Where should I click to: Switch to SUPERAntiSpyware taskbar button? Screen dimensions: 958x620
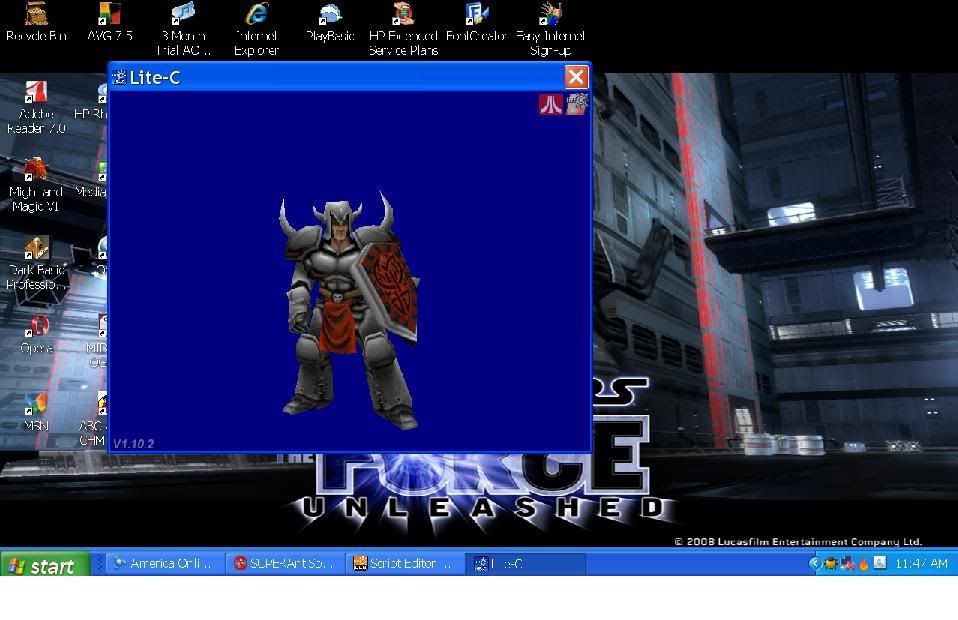(x=285, y=564)
